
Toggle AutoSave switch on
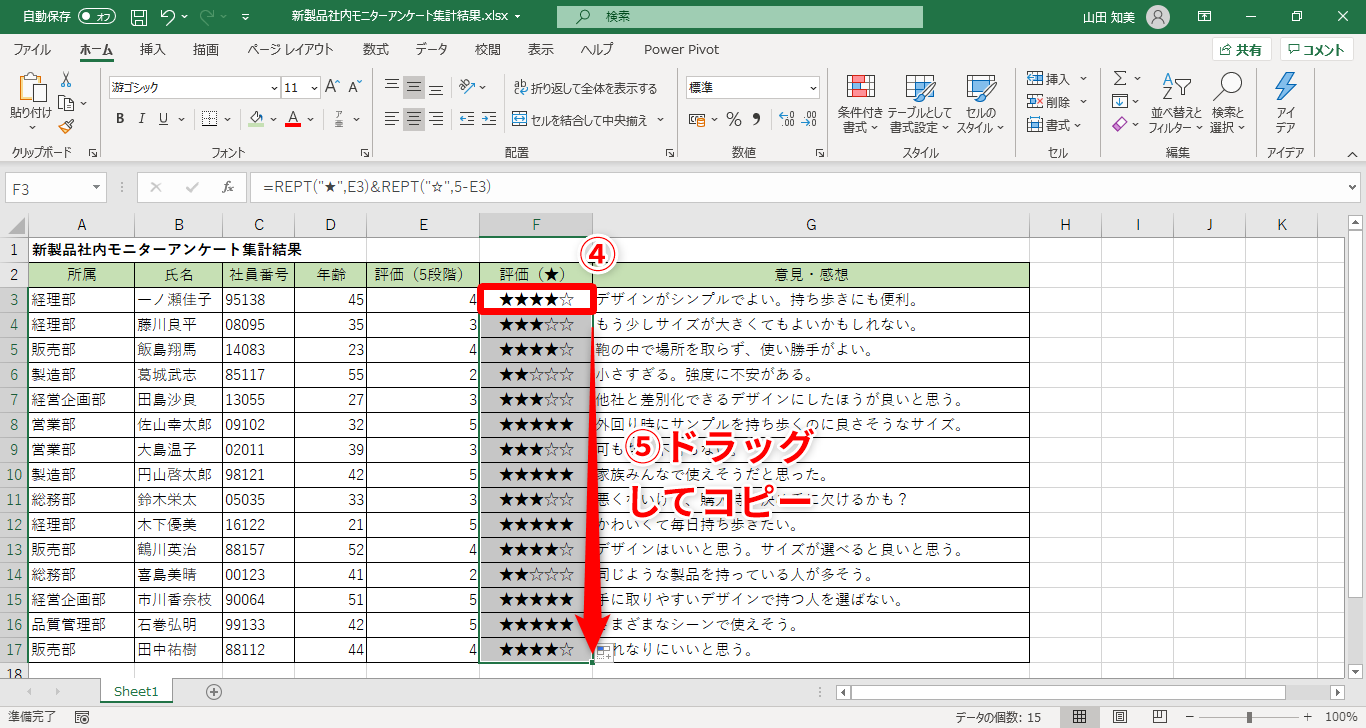[x=96, y=17]
